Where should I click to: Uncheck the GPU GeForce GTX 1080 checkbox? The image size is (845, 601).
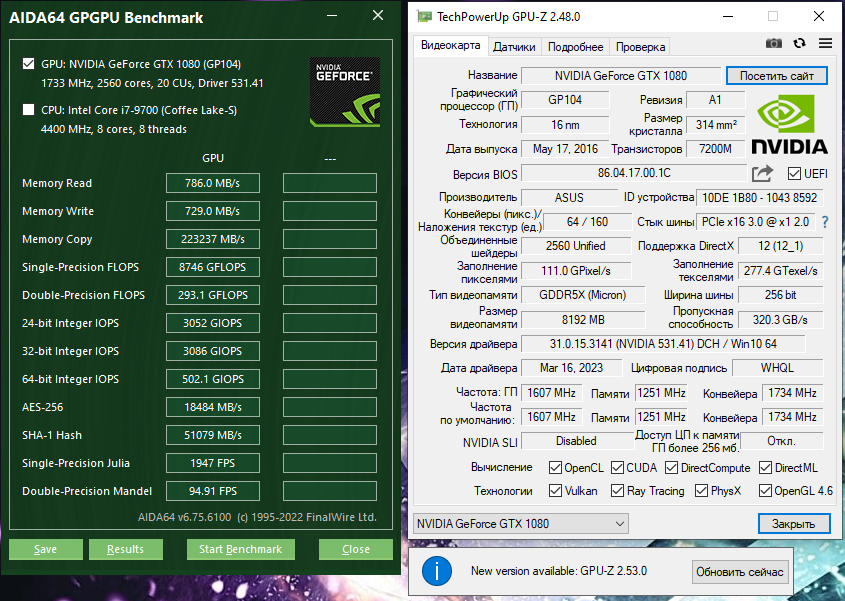click(x=29, y=64)
